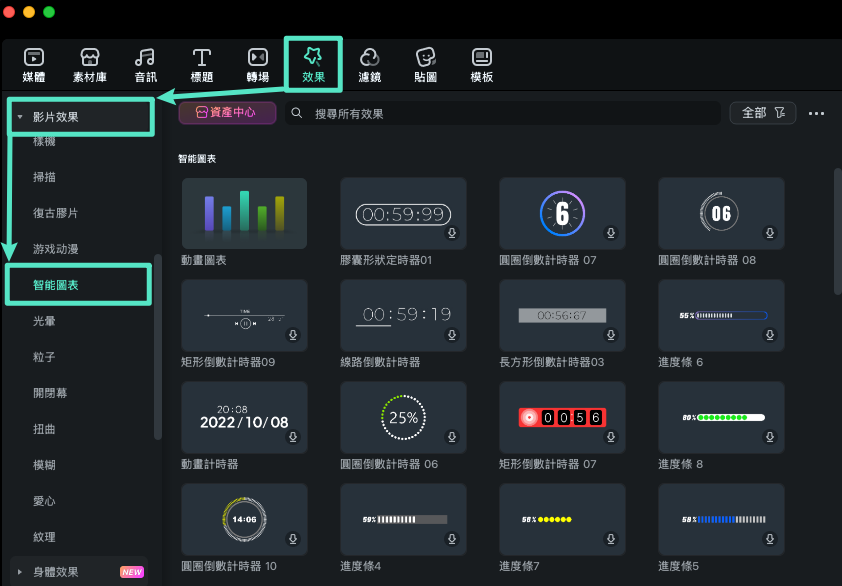
Task: Select the 素材庫 stock library icon
Action: pos(89,63)
